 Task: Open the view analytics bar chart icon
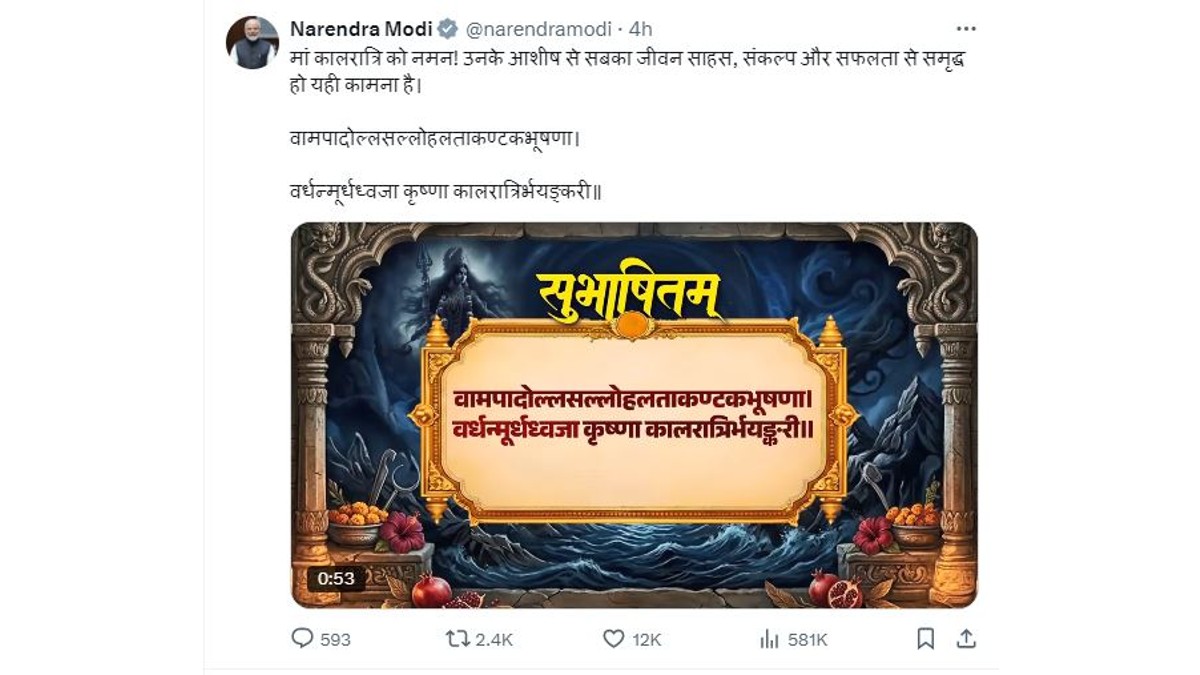(x=769, y=638)
